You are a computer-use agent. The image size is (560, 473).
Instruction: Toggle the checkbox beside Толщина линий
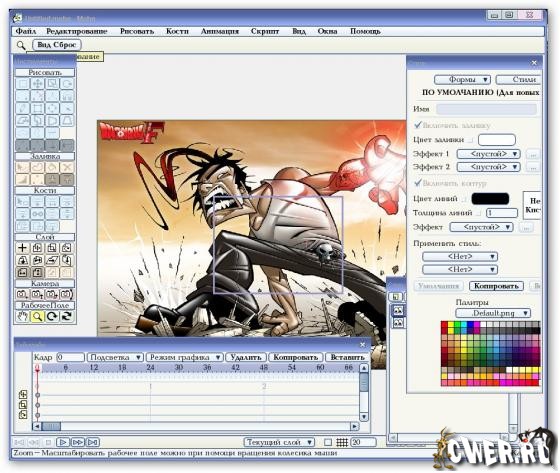479,213
